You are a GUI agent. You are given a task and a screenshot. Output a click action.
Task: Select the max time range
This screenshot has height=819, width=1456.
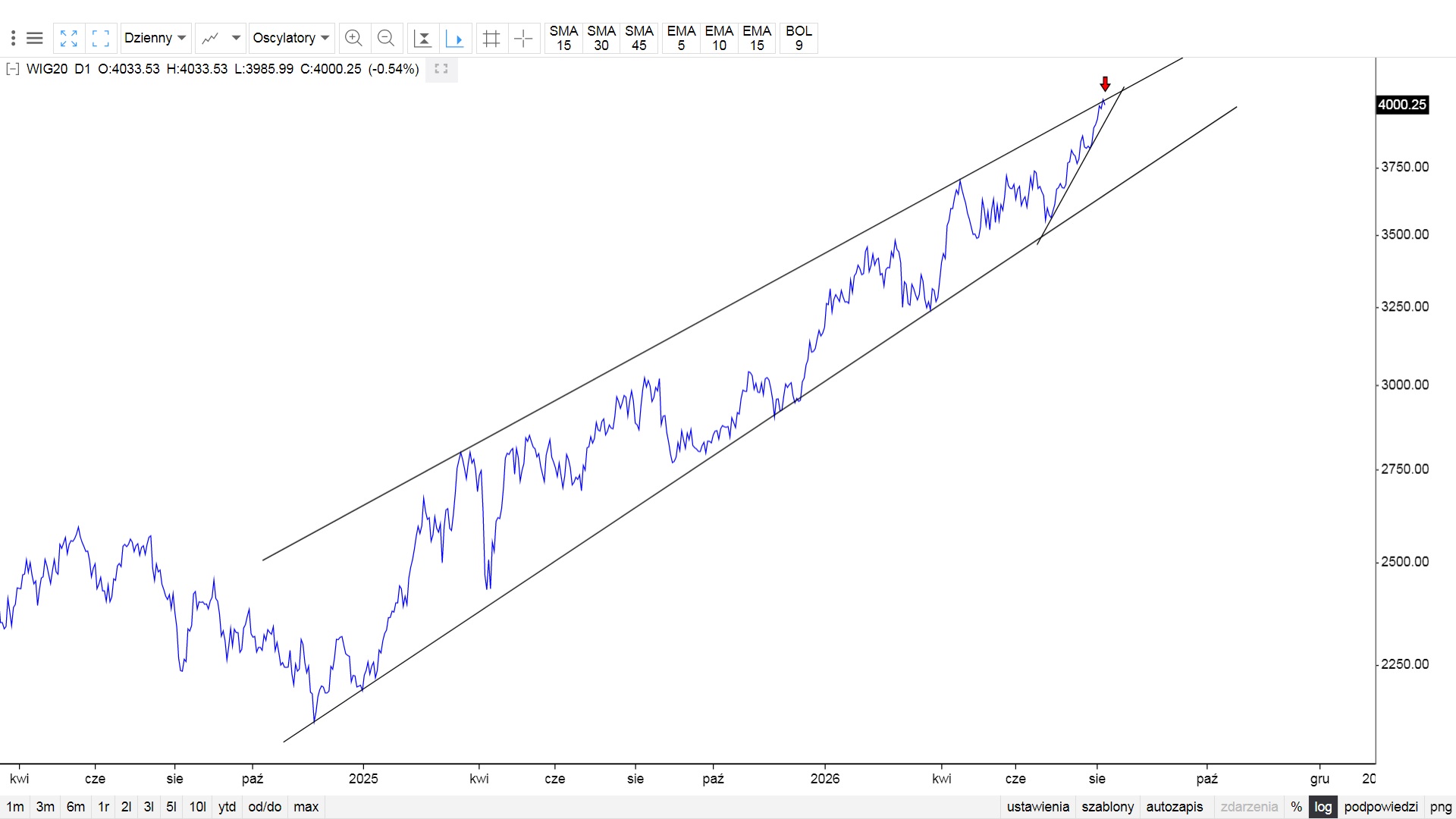click(306, 807)
